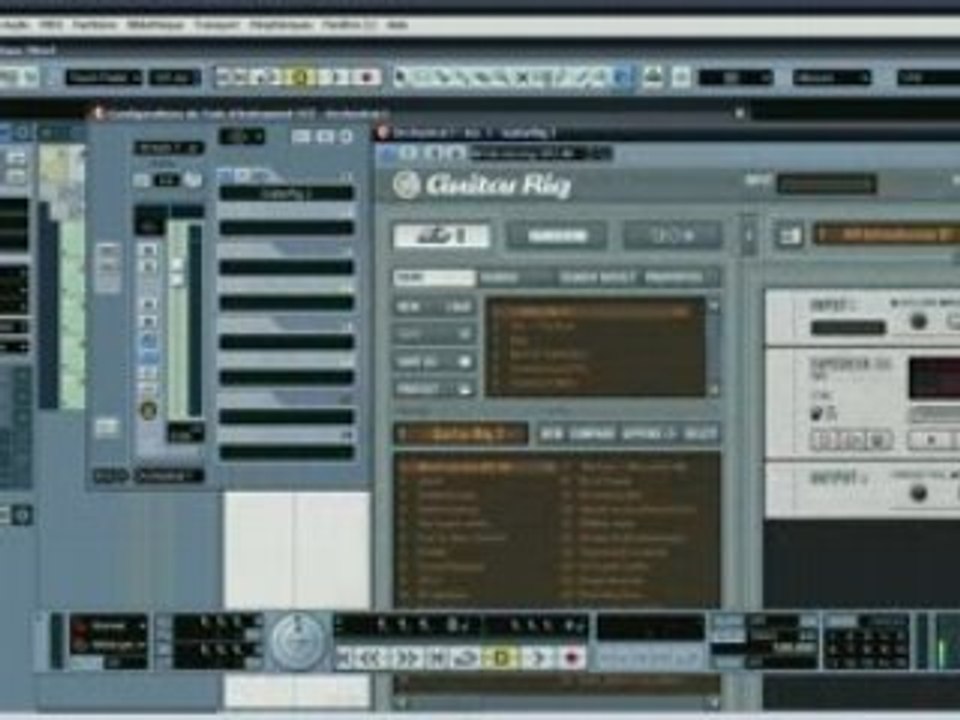
Task: Open the last insert slot at the bottom
Action: [287, 453]
